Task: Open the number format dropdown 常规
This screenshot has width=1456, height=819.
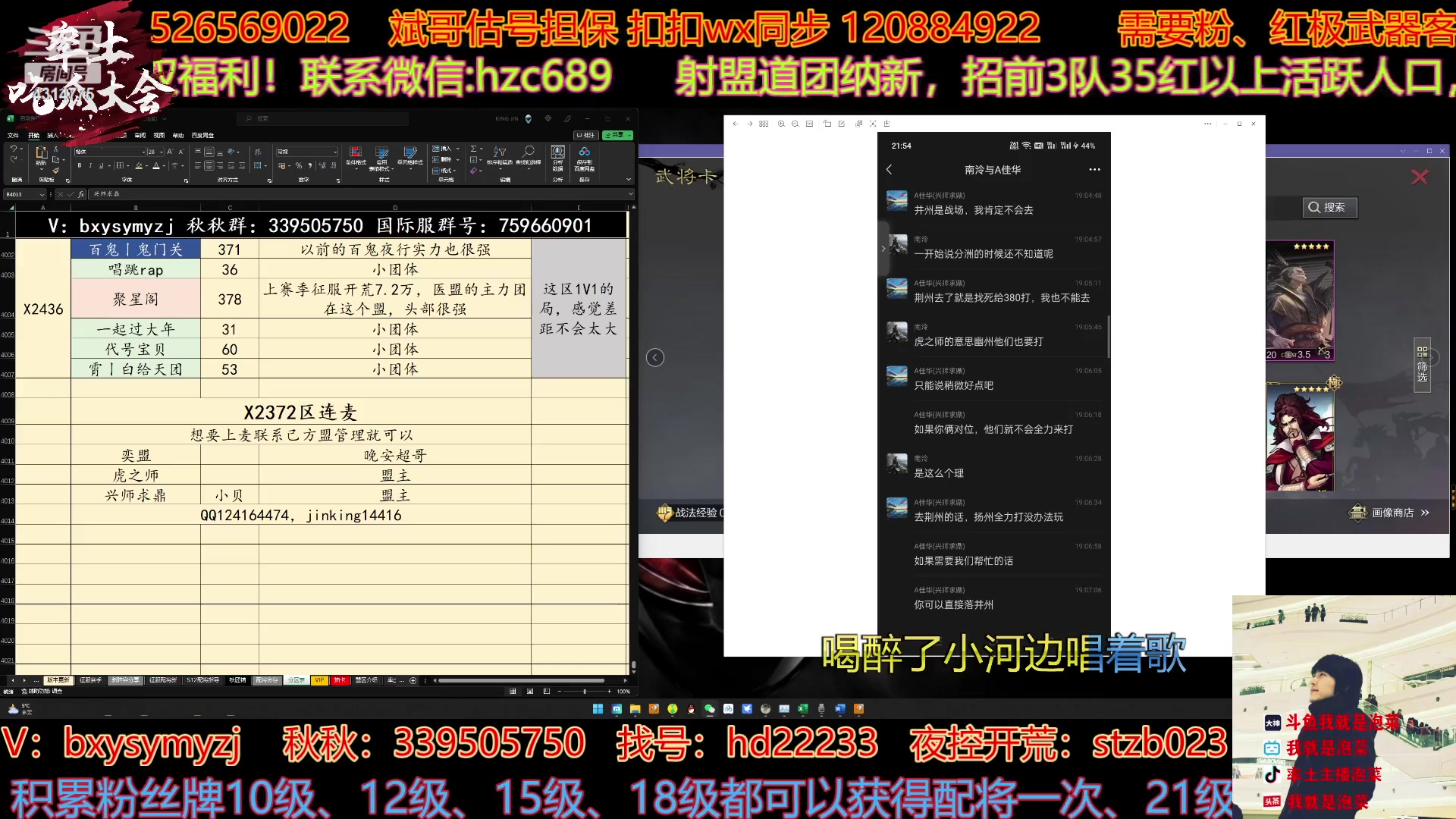Action: point(335,152)
